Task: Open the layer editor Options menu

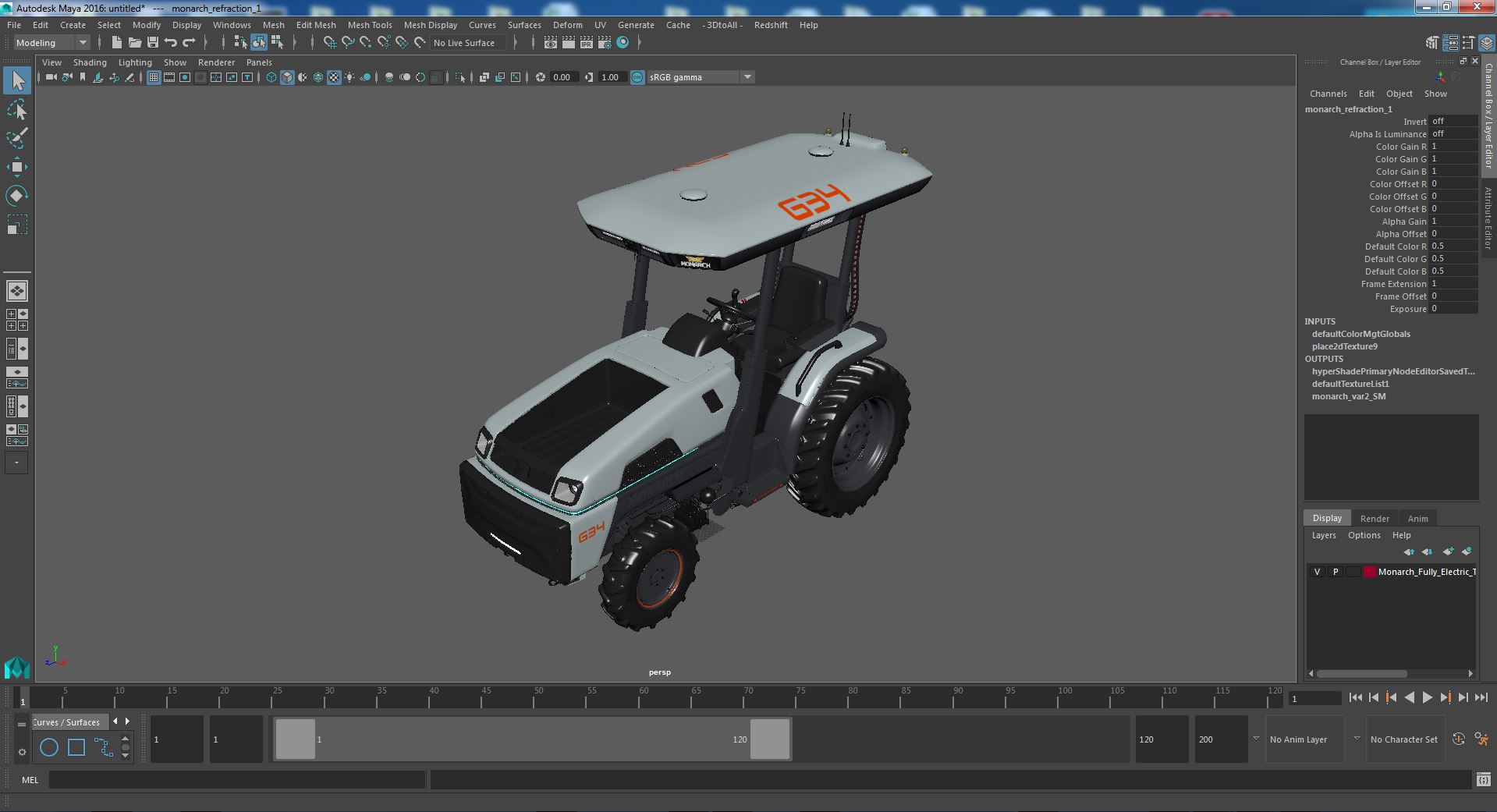Action: 1364,535
